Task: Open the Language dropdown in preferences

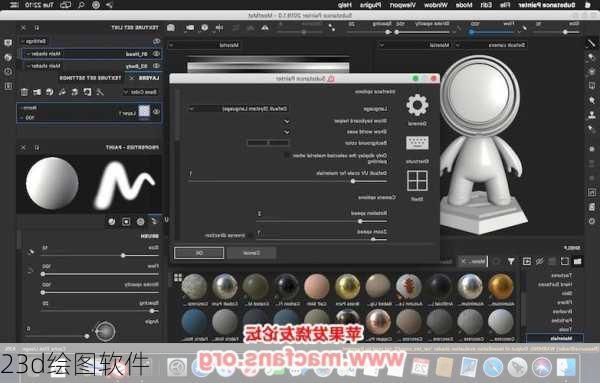Action: [x=239, y=109]
